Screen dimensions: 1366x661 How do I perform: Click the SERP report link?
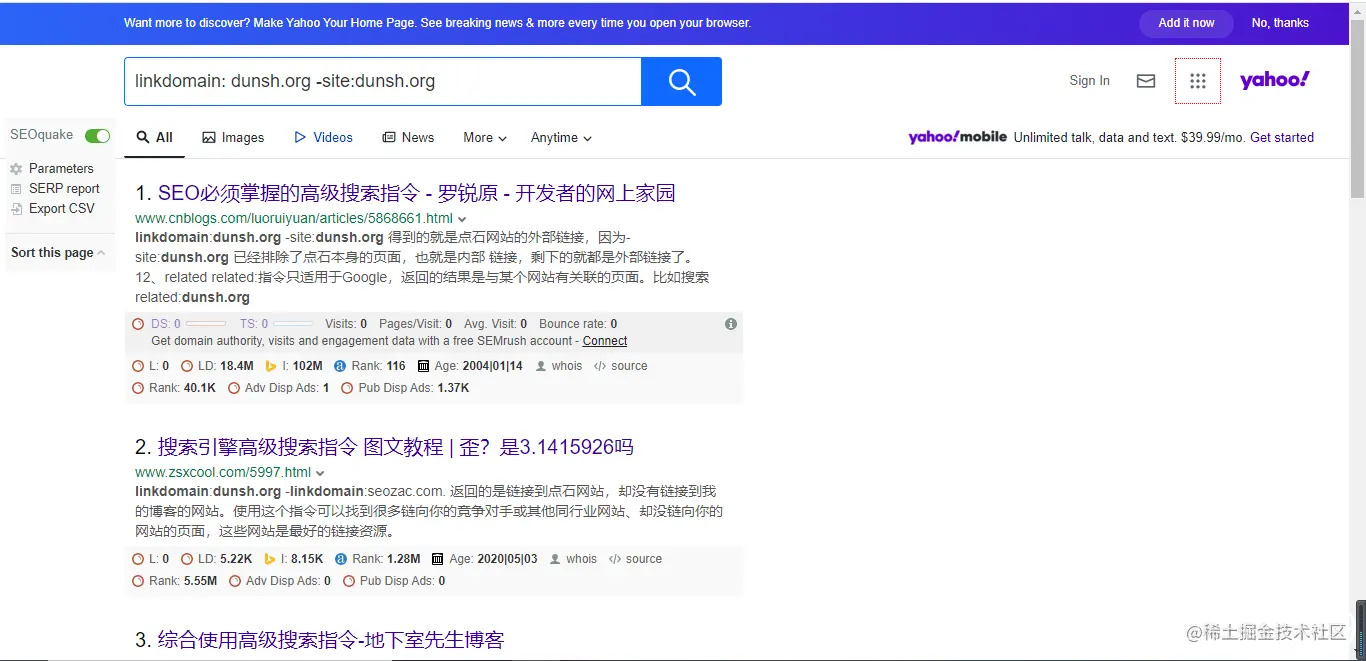64,189
